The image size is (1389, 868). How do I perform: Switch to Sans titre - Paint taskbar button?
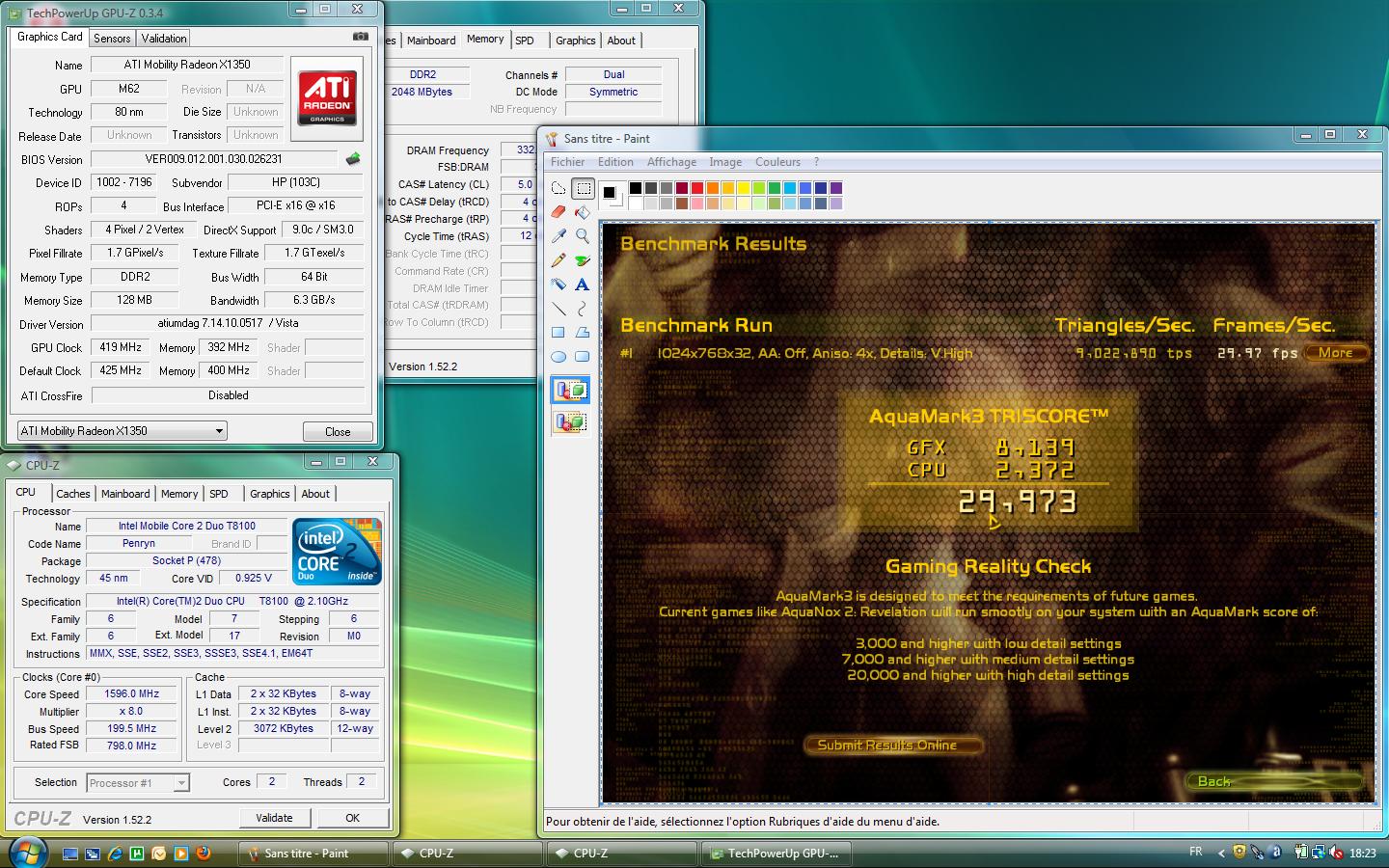313,854
